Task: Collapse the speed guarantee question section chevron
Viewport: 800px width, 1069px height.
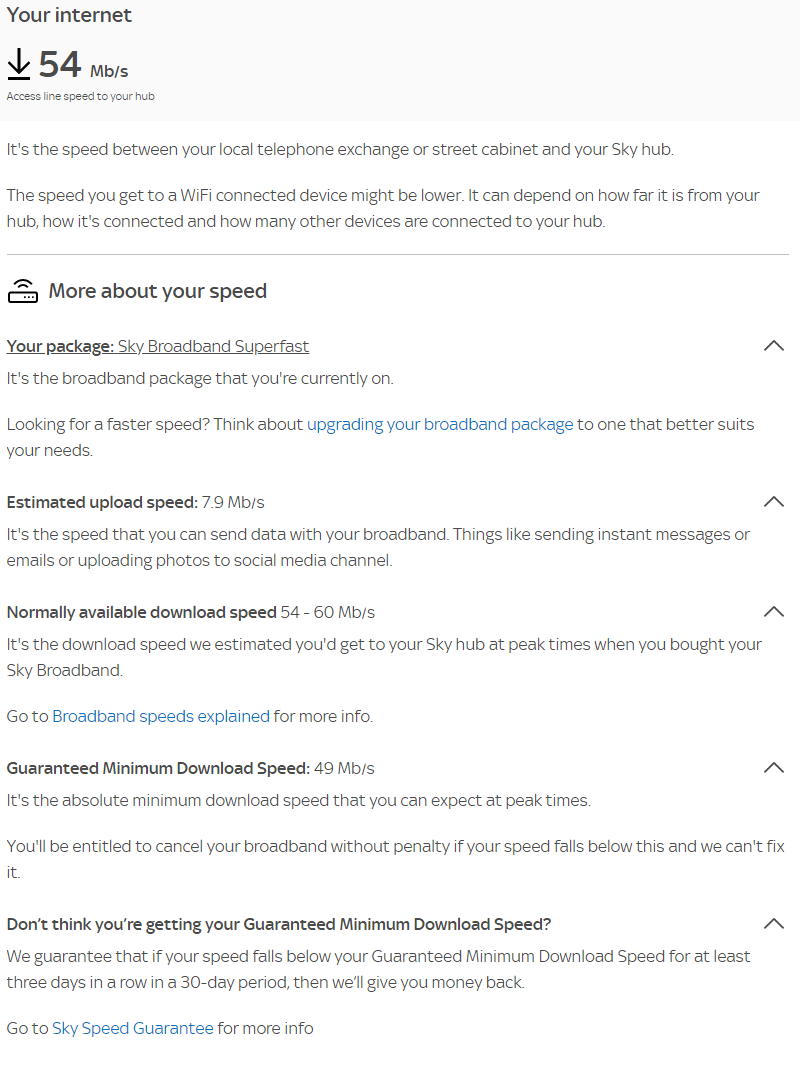Action: (773, 923)
